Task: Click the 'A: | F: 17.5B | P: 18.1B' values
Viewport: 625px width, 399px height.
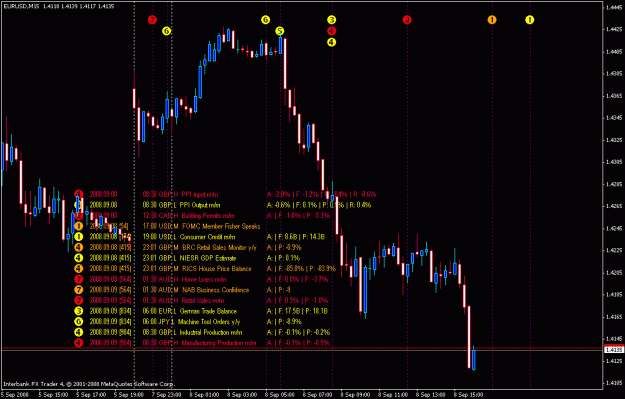Action: pyautogui.click(x=297, y=311)
